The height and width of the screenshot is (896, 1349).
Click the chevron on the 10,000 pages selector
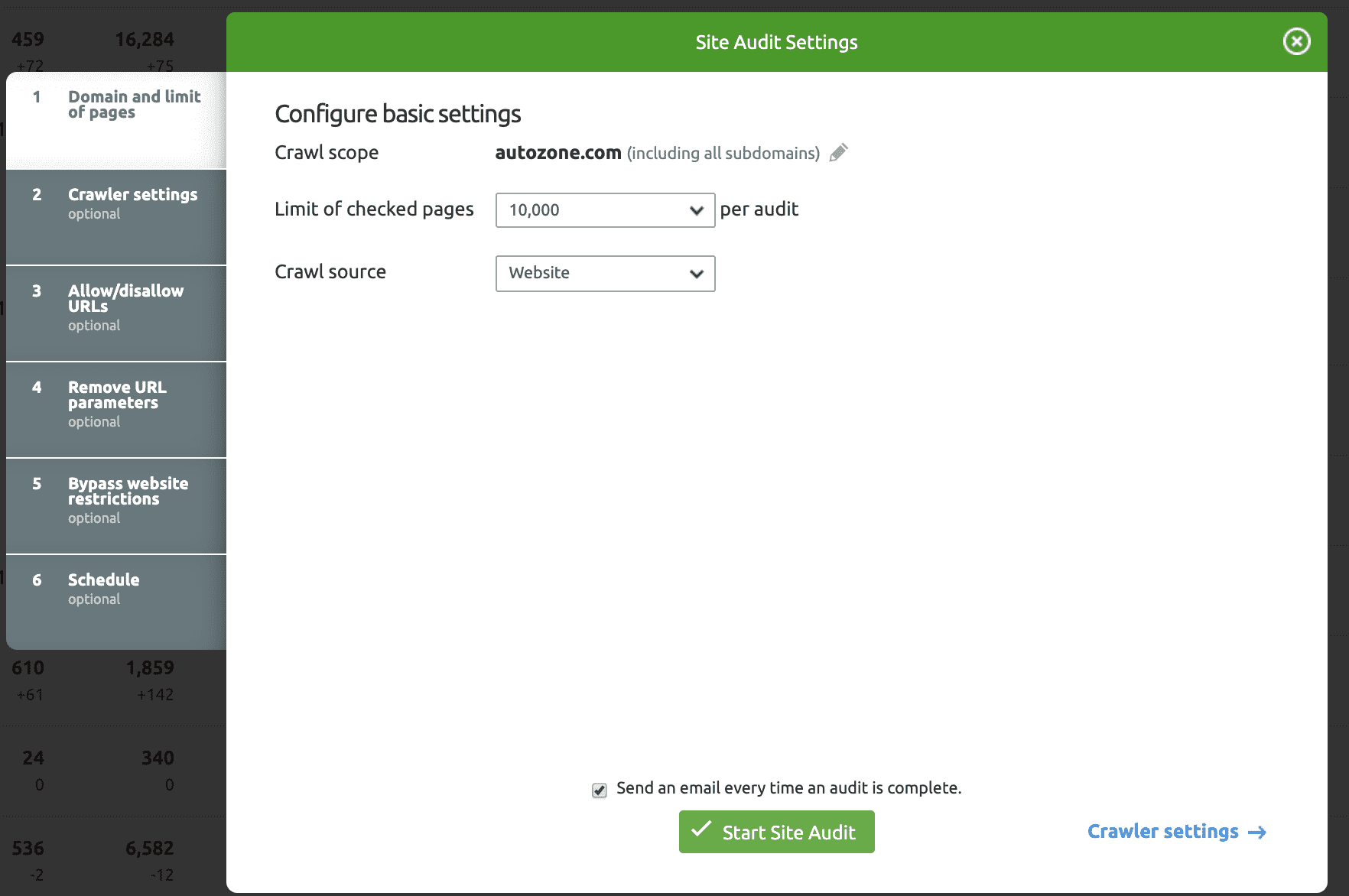pyautogui.click(x=695, y=209)
